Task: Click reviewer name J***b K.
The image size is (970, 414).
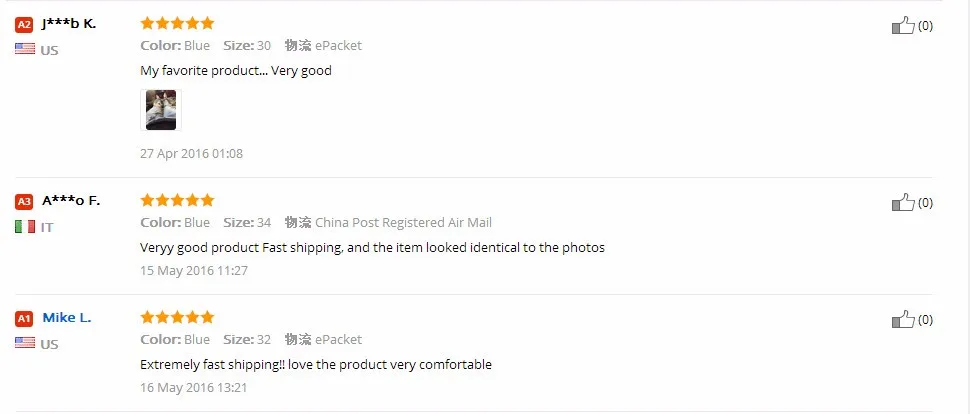Action: click(x=69, y=24)
